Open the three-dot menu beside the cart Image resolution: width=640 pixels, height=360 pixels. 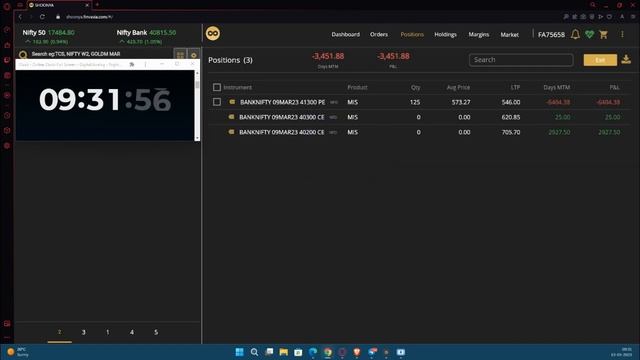click(x=622, y=35)
